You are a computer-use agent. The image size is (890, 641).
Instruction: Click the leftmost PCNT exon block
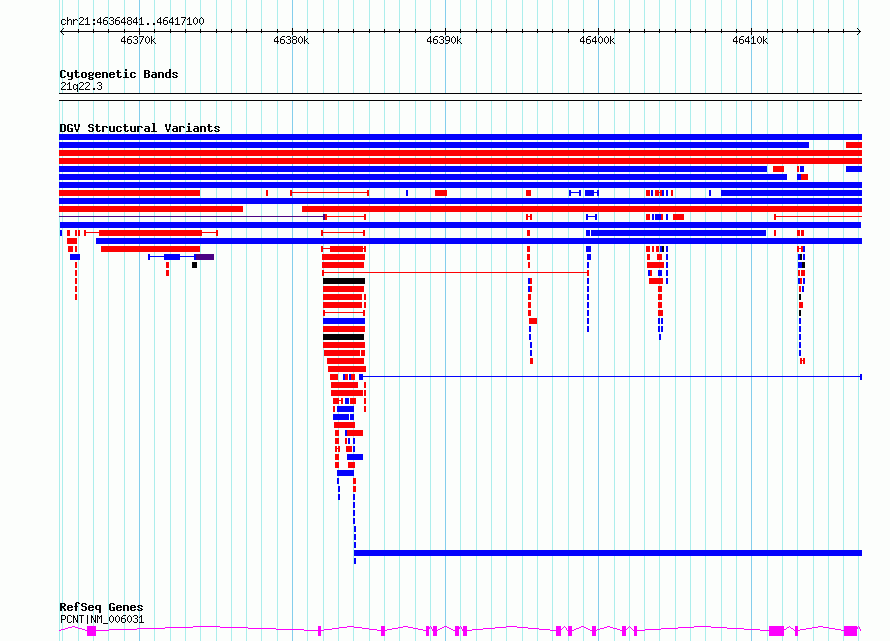(91, 631)
